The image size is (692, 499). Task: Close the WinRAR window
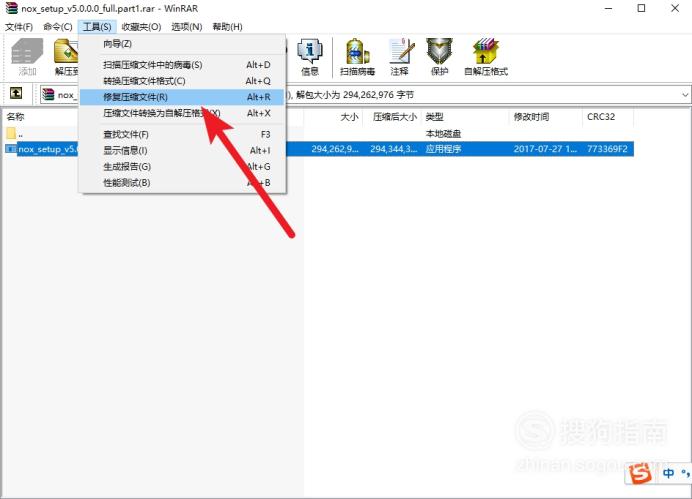click(675, 8)
